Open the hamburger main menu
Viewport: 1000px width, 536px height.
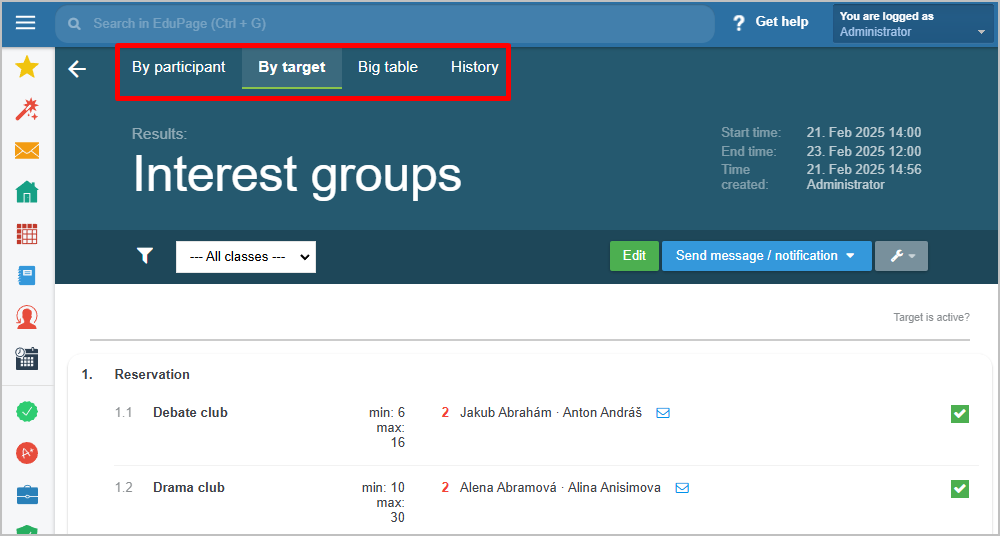coord(26,24)
